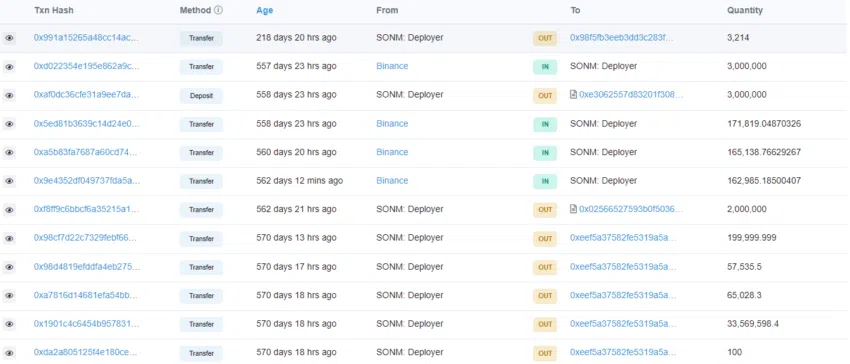
Task: Click the Deposit method badge
Action: 201,95
